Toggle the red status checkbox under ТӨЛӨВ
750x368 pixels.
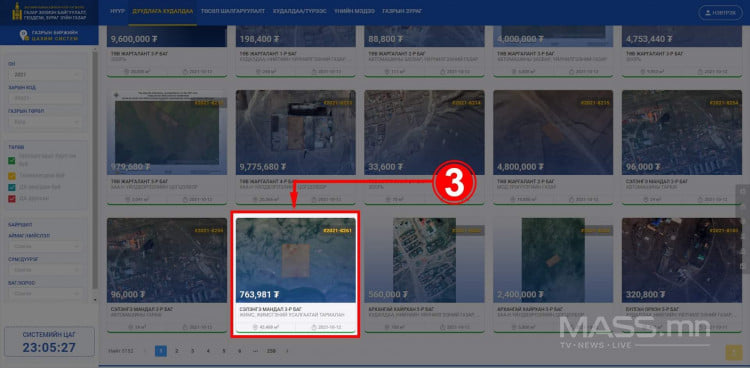click(12, 198)
